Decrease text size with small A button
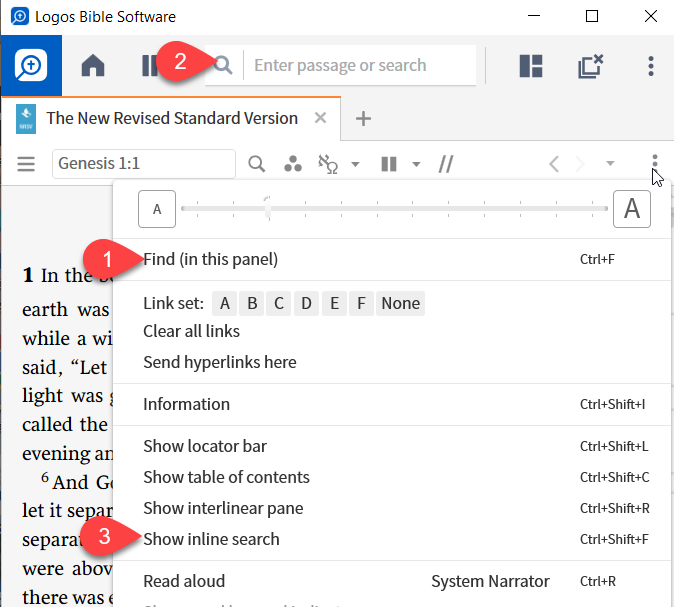Screen dimensions: 674x607 tap(157, 209)
